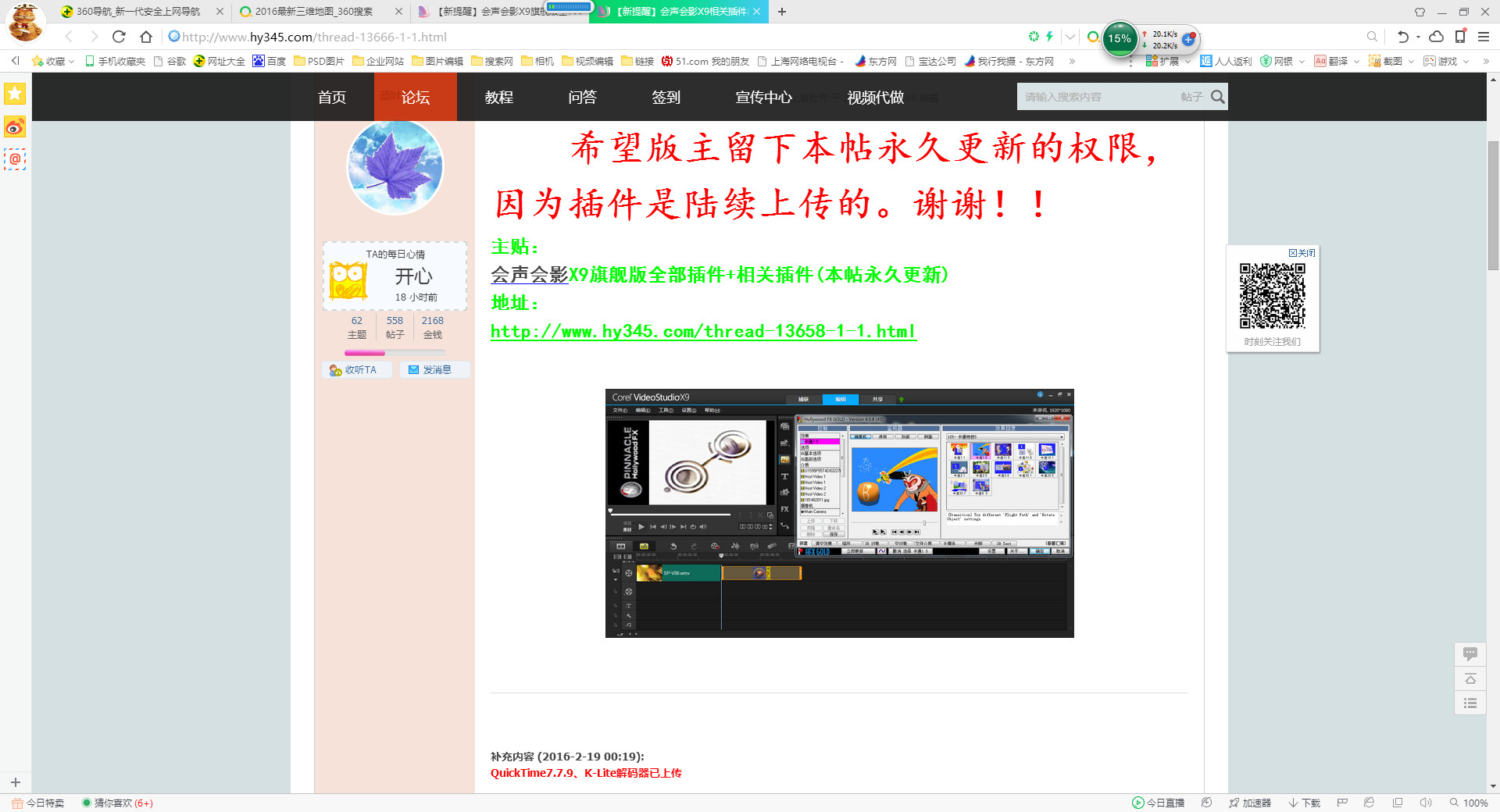Open the skin/theme shirt icon
The width and height of the screenshot is (1500, 812).
click(1420, 12)
